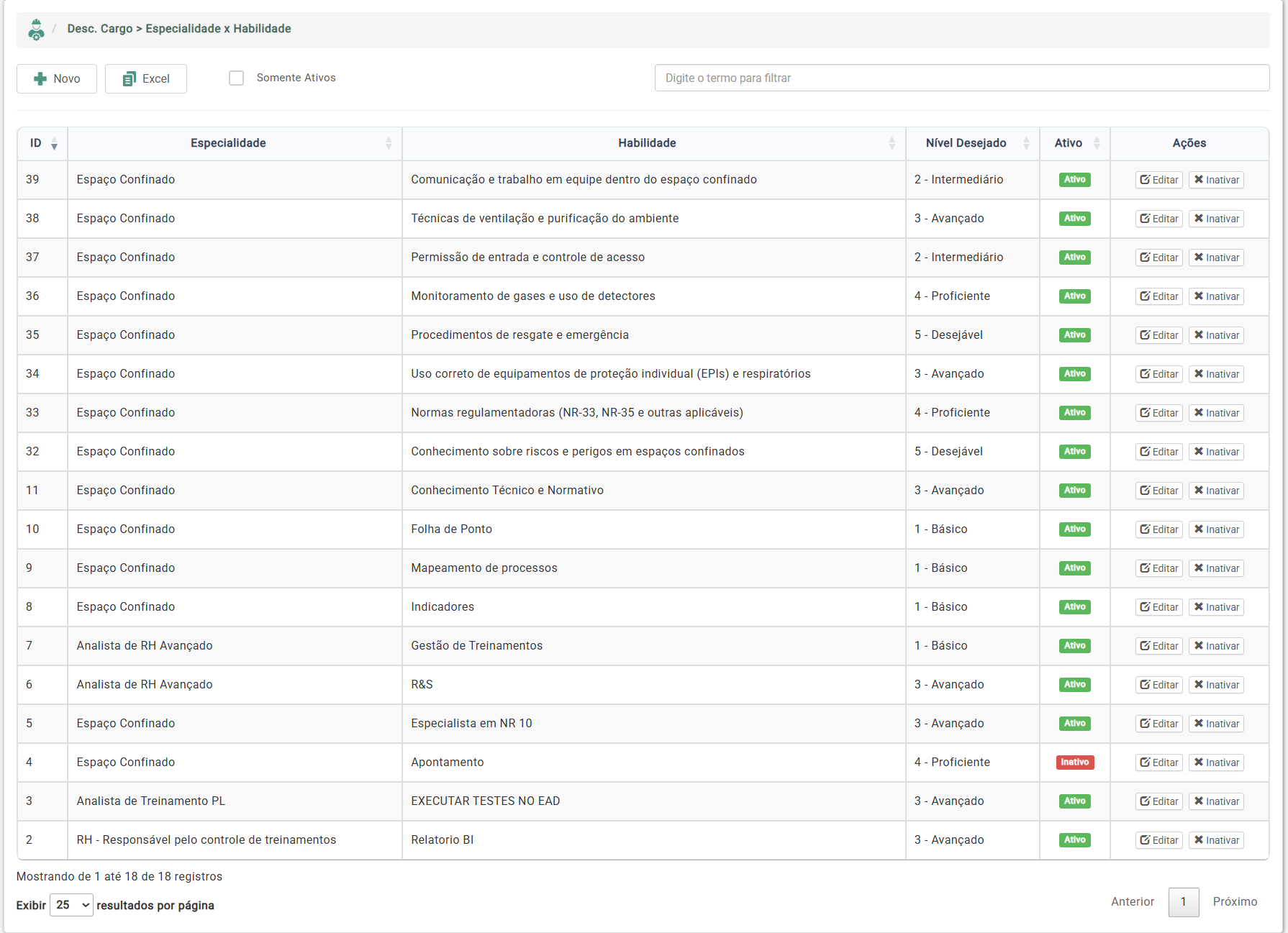Viewport: 1288px width, 933px height.
Task: Click the home person icon in breadcrumb
Action: coord(35,29)
